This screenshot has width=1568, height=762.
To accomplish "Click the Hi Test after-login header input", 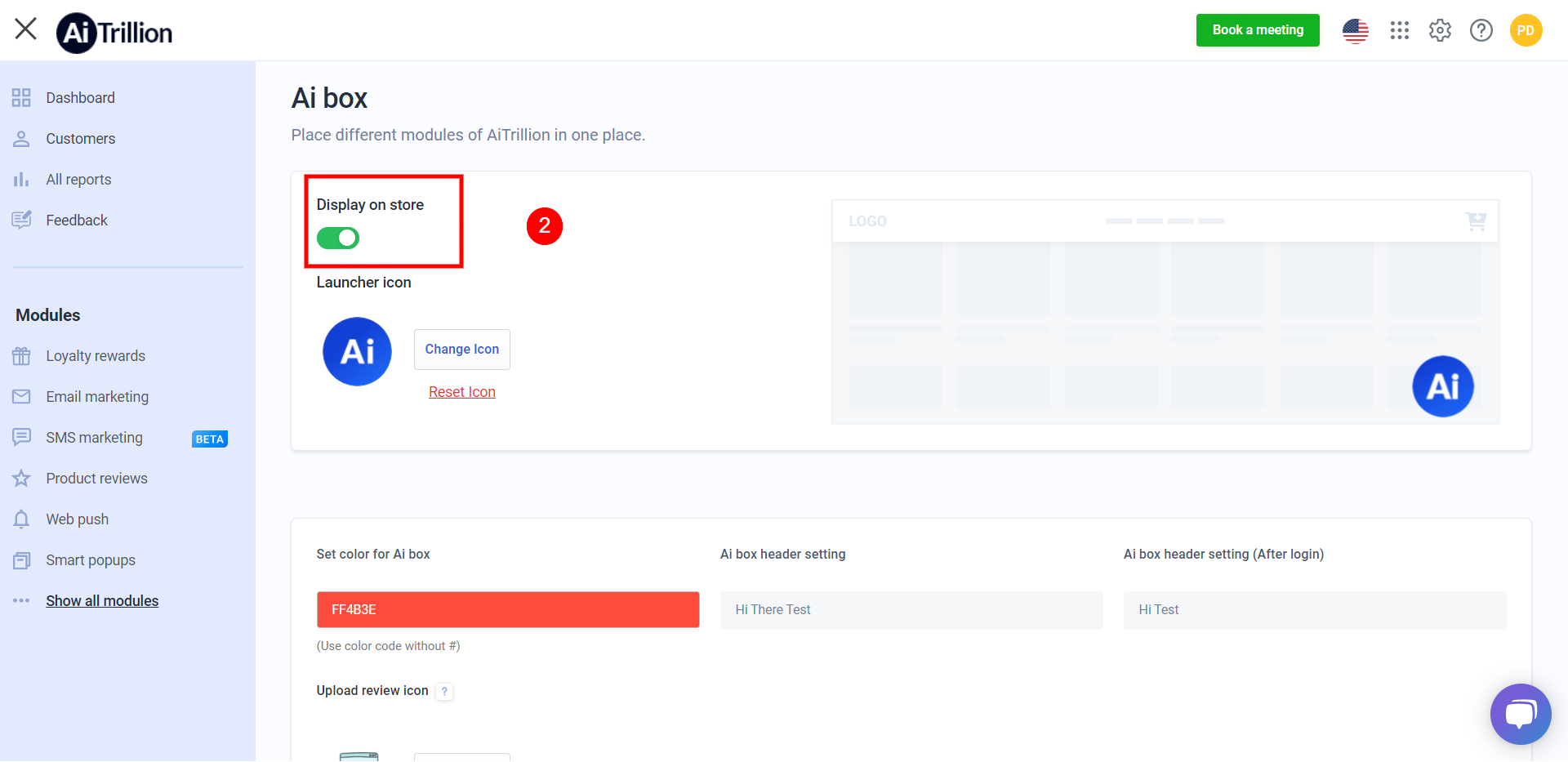I will (x=1315, y=610).
